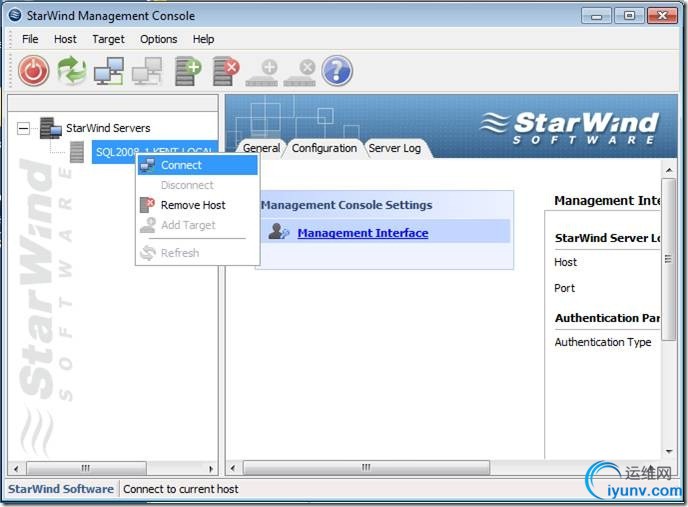
Task: Click the greyed add target toolbar icon
Action: click(x=262, y=73)
